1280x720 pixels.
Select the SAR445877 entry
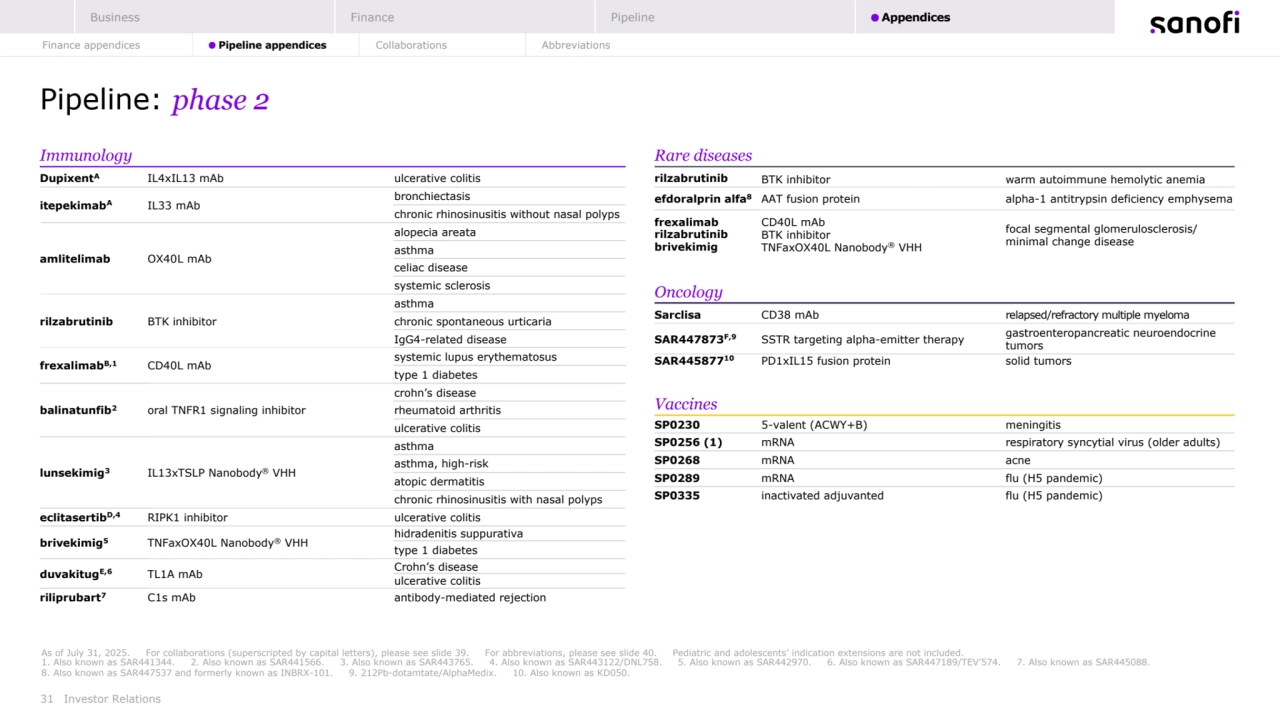point(693,360)
